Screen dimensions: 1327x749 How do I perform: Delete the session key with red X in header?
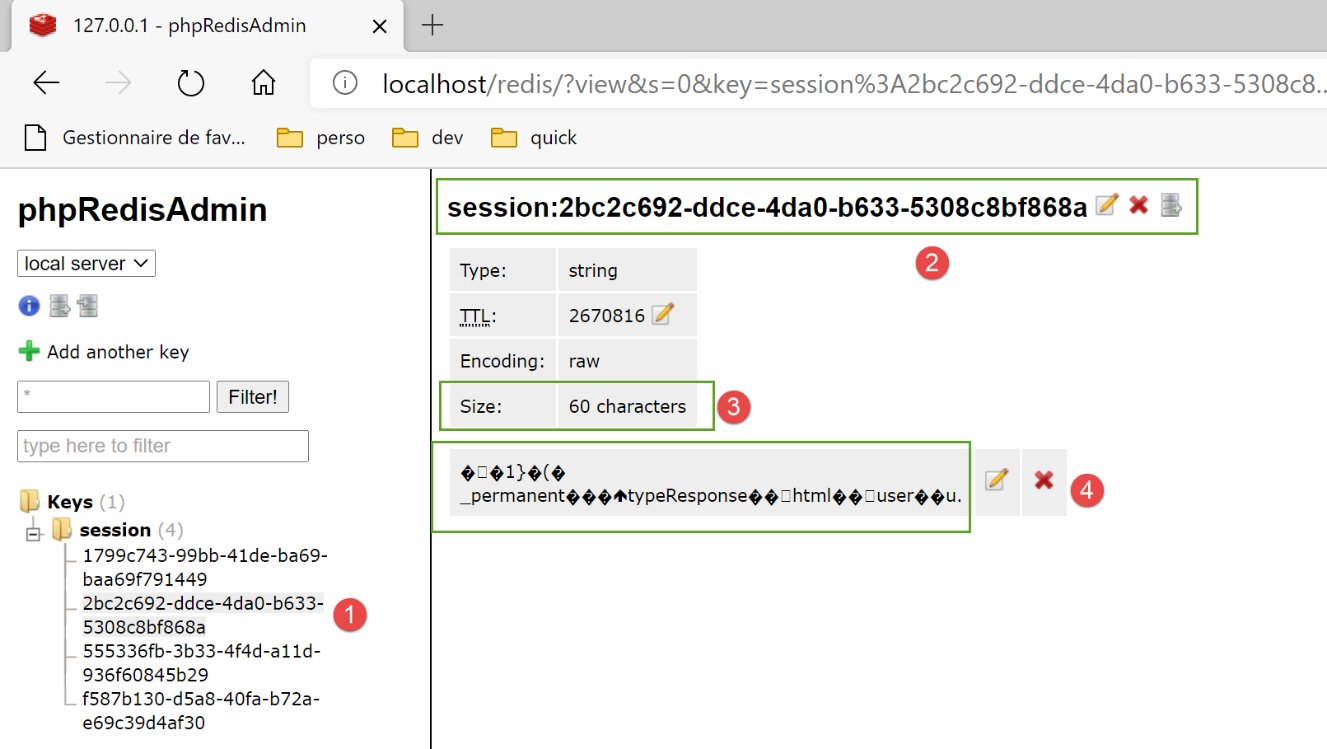(1138, 206)
